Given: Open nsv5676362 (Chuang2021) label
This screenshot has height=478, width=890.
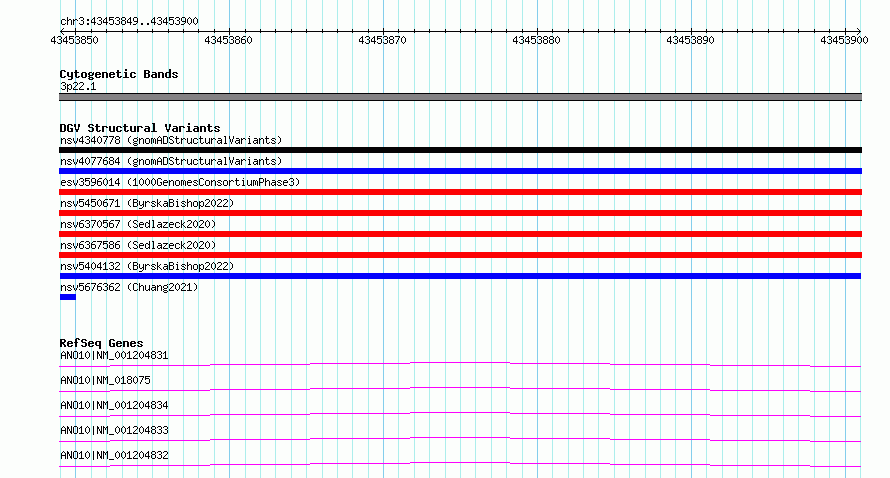Looking at the screenshot, I should (129, 287).
